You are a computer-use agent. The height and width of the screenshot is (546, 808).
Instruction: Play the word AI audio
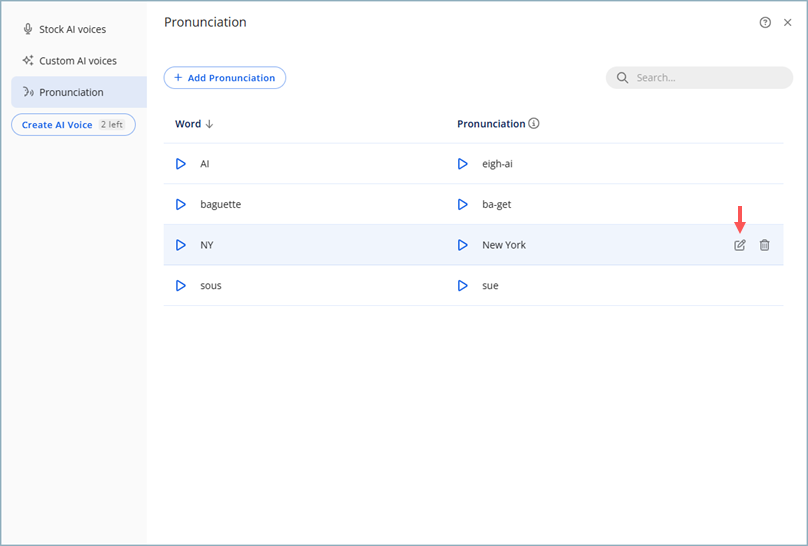tap(181, 164)
